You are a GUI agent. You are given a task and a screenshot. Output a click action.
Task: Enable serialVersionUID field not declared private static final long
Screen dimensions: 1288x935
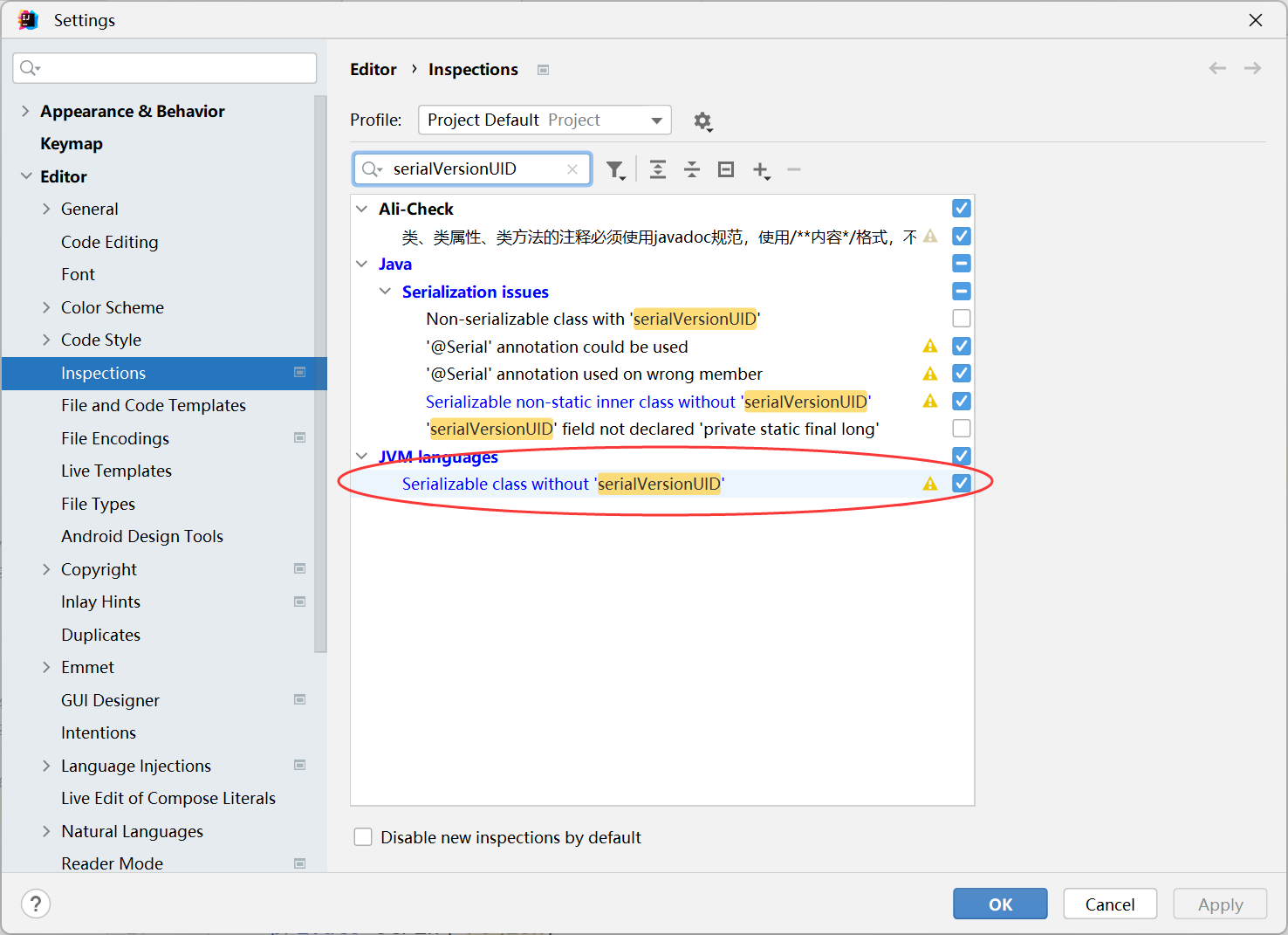pyautogui.click(x=962, y=429)
